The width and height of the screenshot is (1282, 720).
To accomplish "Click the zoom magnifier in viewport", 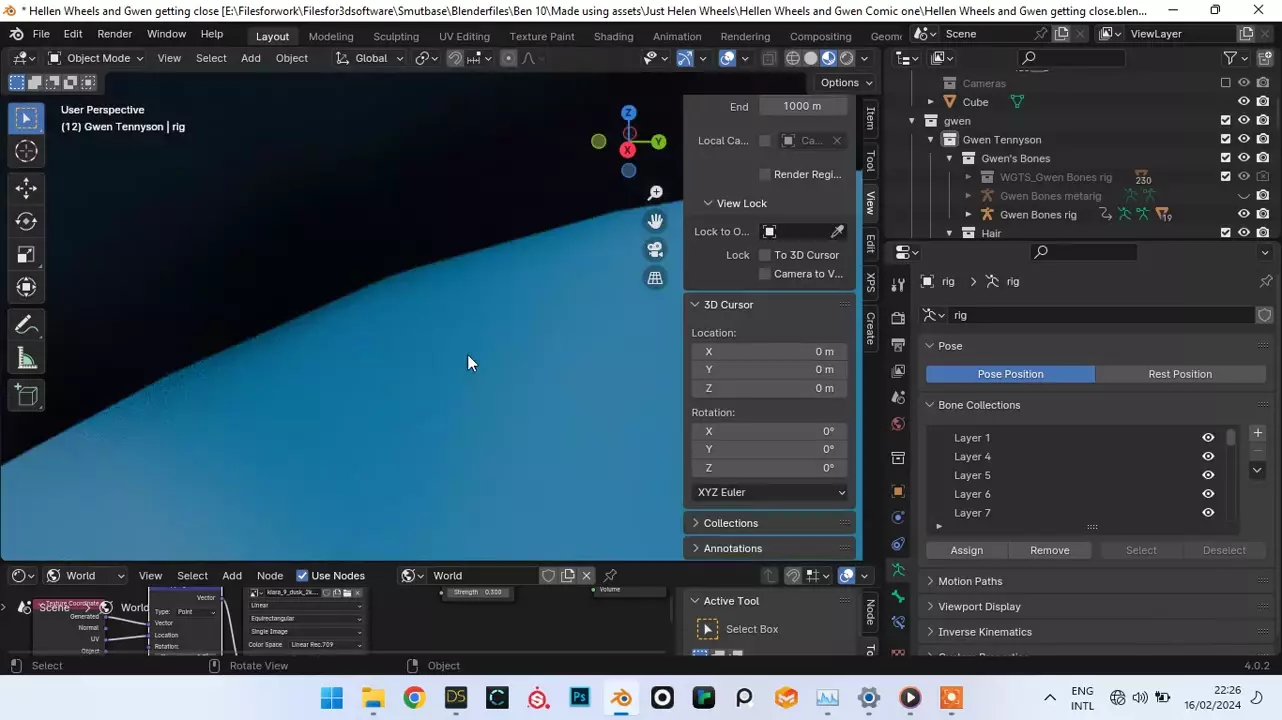I will tap(655, 193).
